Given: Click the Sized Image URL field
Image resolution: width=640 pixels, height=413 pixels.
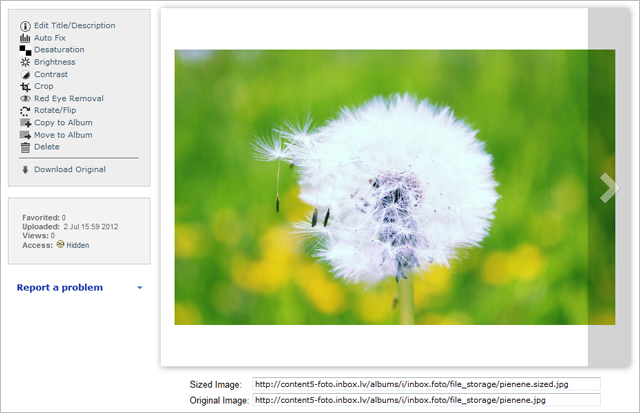Looking at the screenshot, I should [x=425, y=384].
